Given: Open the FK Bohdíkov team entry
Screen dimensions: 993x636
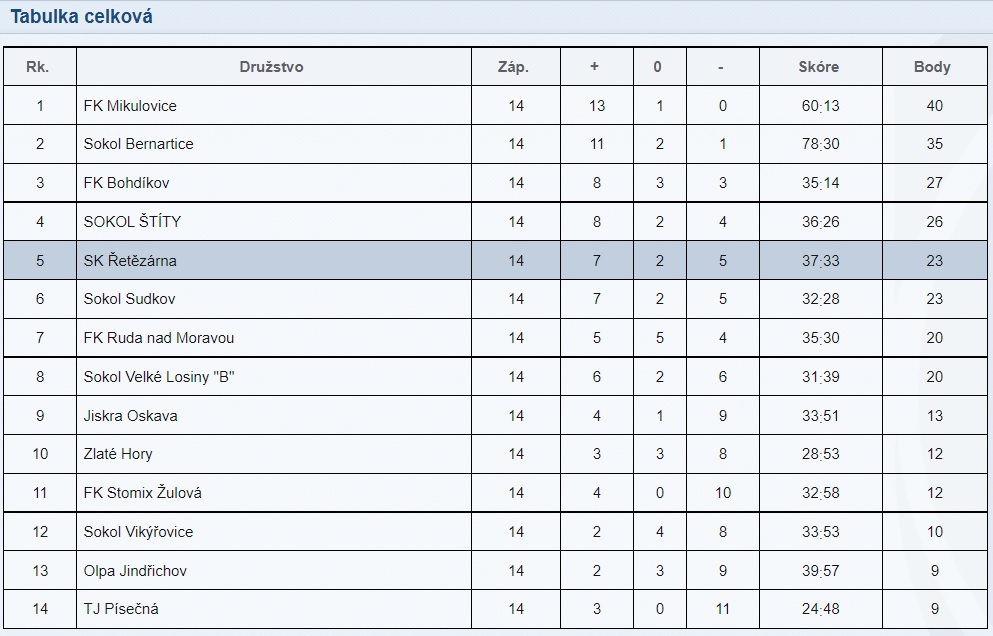Looking at the screenshot, I should point(127,183).
